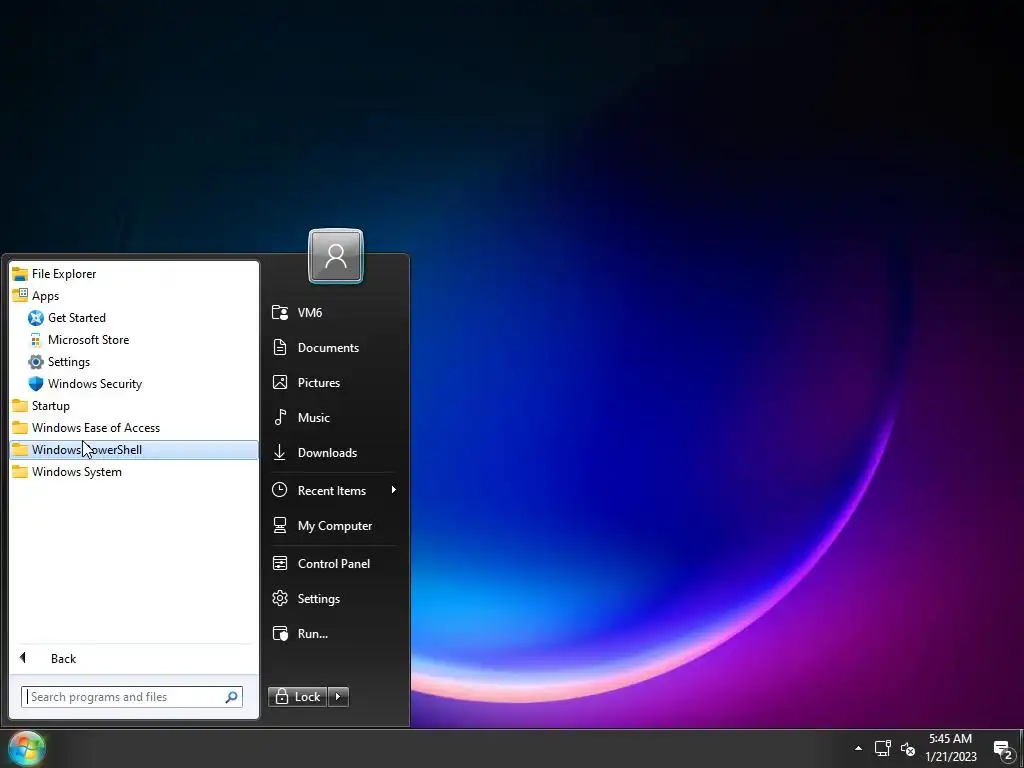Click the Pictures frame icon
Image resolution: width=1024 pixels, height=768 pixels.
click(x=280, y=382)
